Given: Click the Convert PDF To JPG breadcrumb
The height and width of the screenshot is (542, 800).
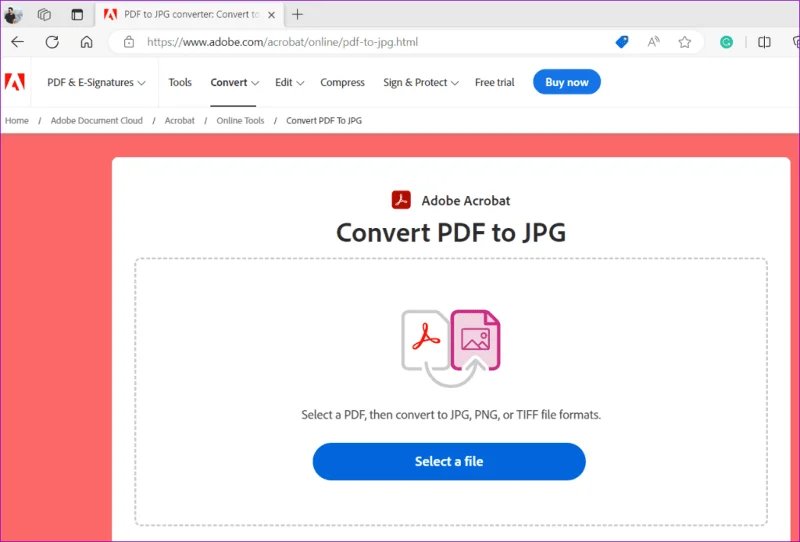Looking at the screenshot, I should pyautogui.click(x=324, y=120).
